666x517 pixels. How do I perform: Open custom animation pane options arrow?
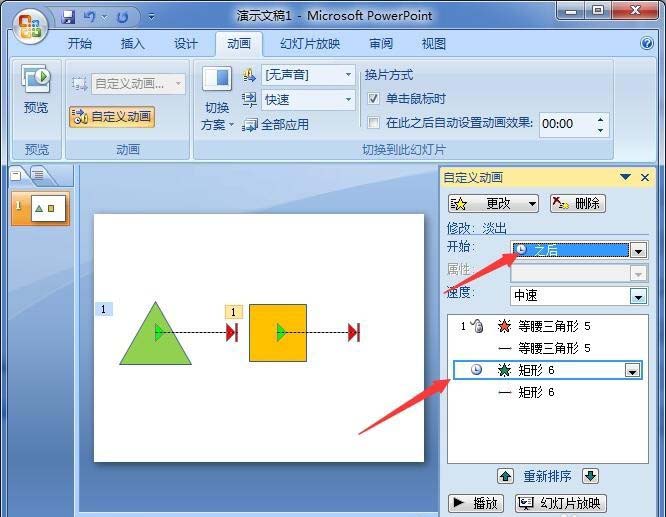[x=625, y=177]
